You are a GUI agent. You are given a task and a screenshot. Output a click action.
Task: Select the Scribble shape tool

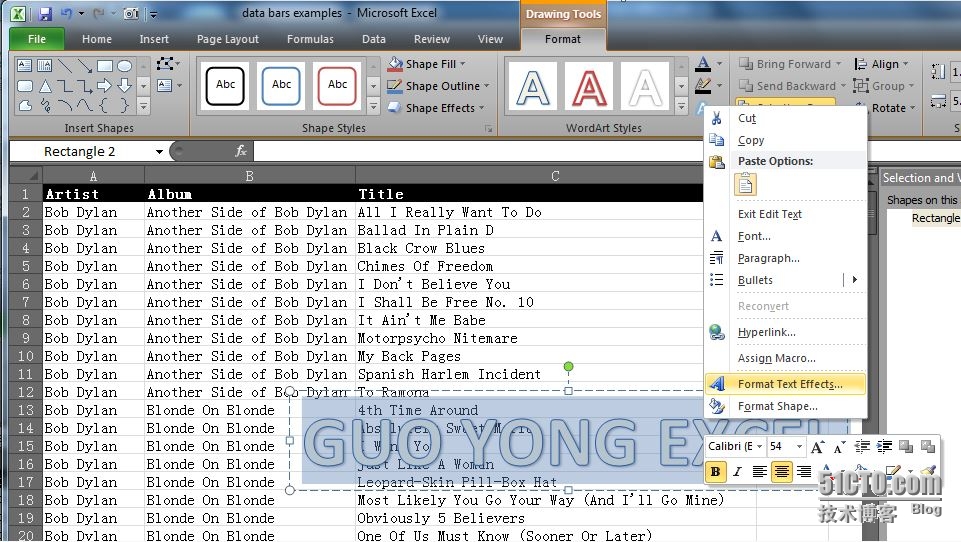pyautogui.click(x=45, y=105)
